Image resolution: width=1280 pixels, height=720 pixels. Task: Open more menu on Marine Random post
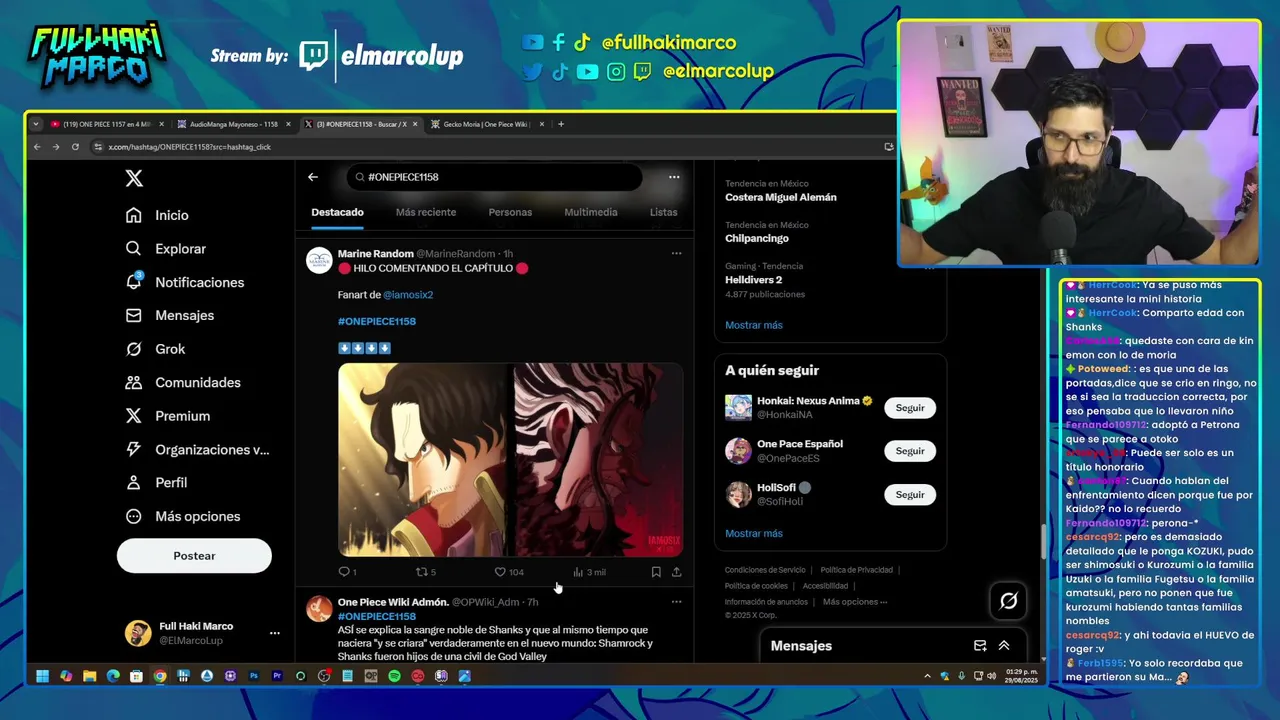pos(676,254)
